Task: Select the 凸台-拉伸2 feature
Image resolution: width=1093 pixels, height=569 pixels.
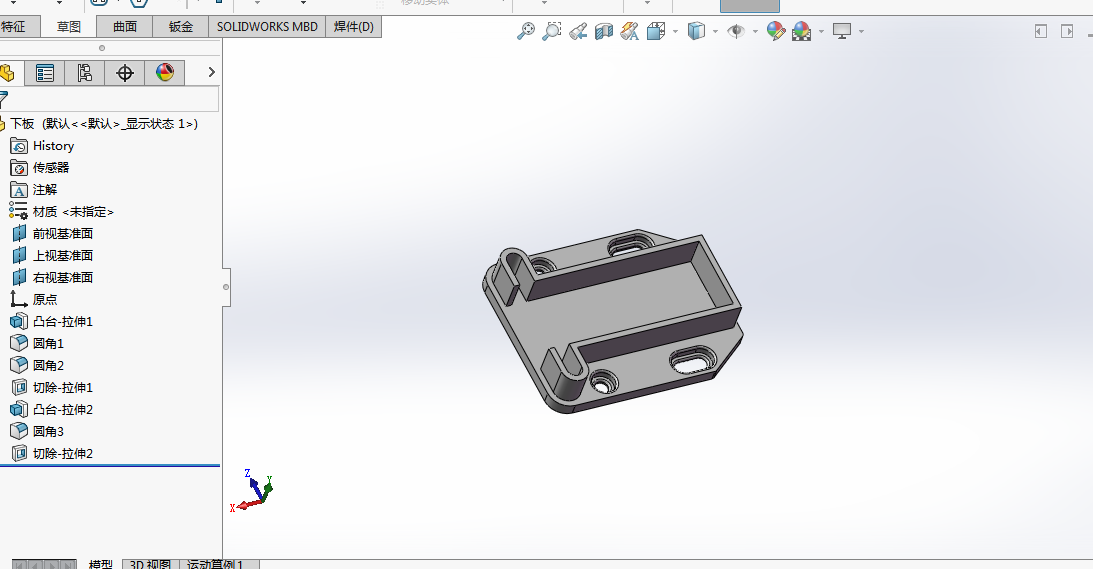Action: (63, 409)
